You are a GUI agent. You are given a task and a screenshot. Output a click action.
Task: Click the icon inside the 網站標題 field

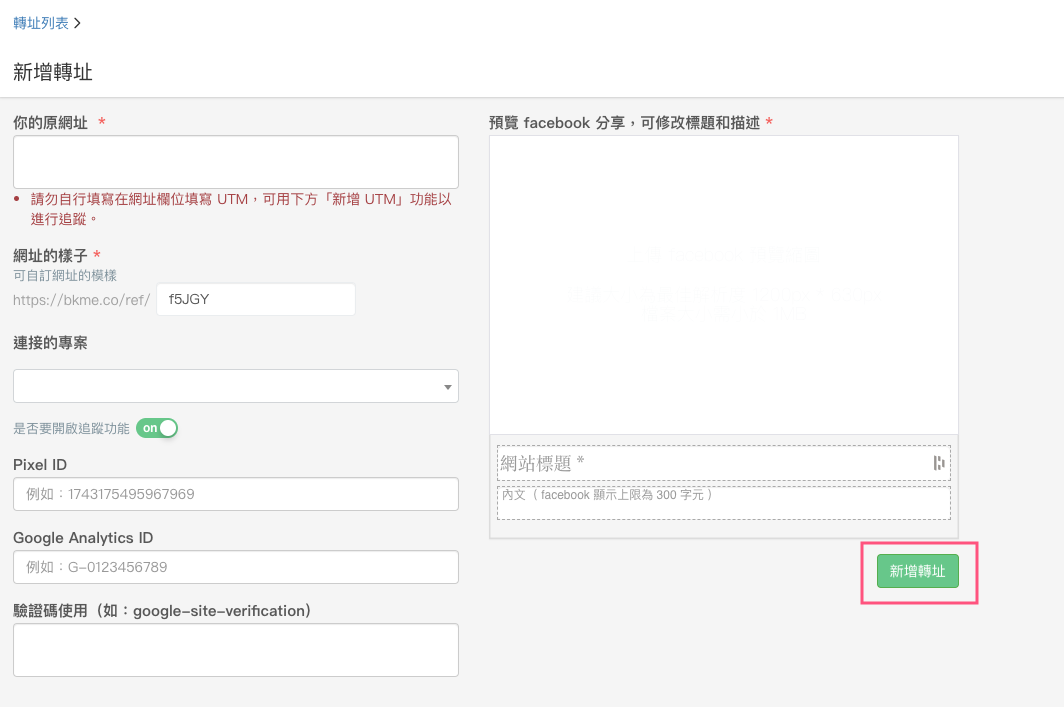coord(938,462)
